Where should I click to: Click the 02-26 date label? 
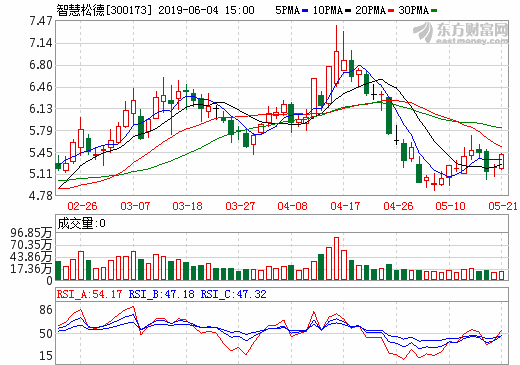(82, 206)
